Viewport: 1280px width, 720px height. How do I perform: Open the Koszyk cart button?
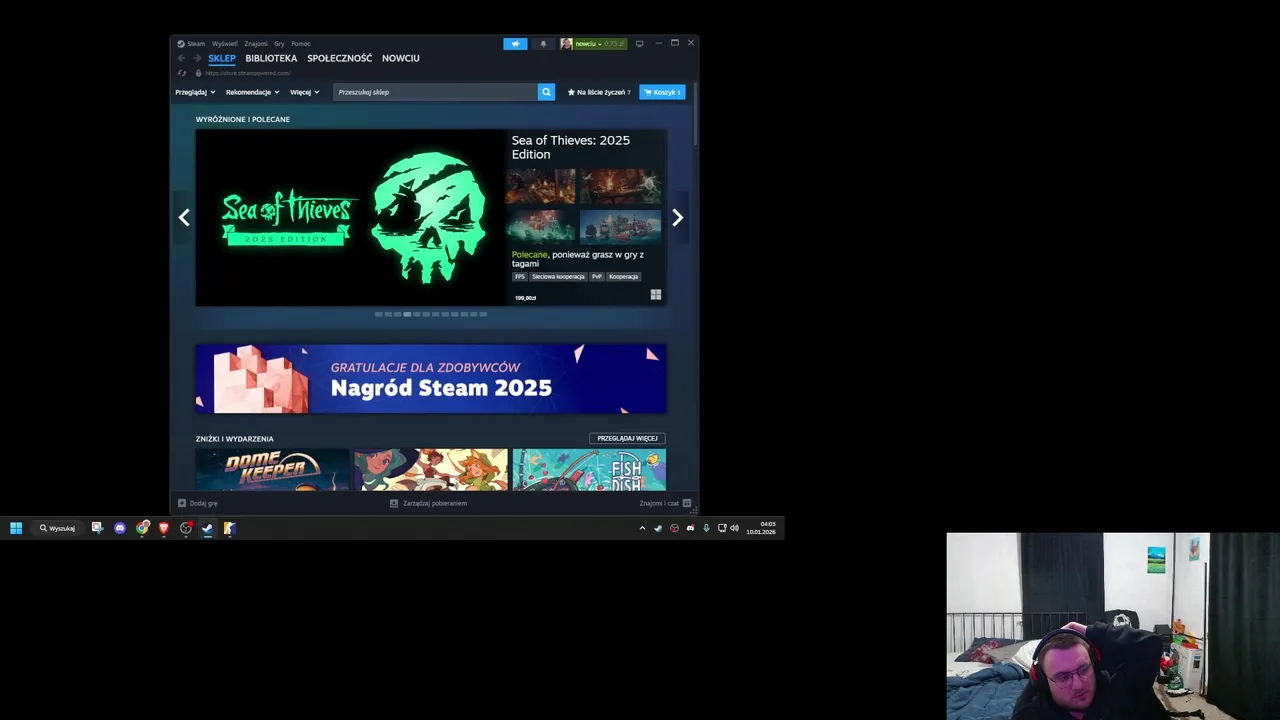pos(662,92)
